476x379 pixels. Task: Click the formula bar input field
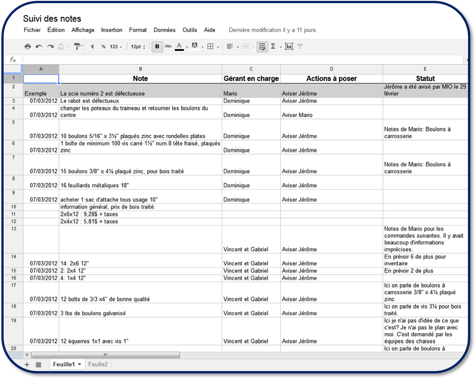[242, 60]
